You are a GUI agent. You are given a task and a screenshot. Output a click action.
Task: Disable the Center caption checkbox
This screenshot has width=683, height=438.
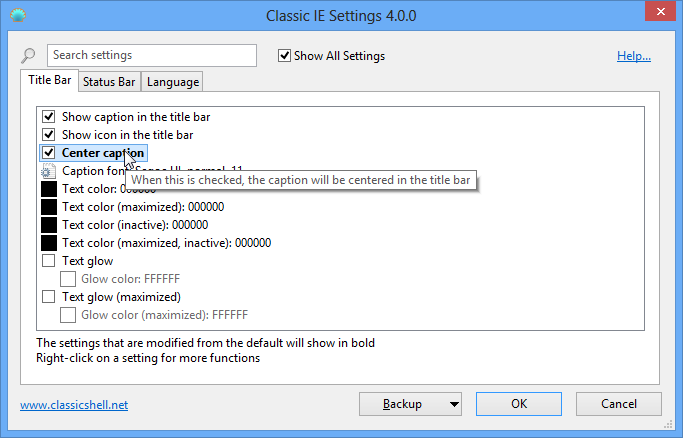49,153
